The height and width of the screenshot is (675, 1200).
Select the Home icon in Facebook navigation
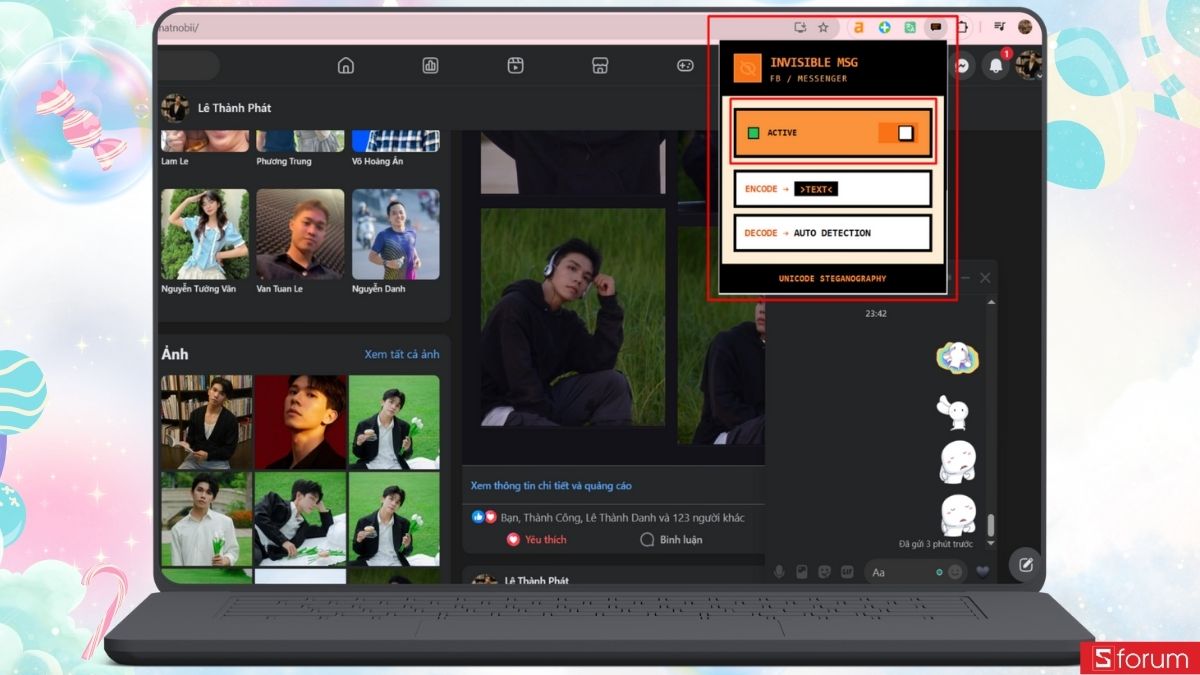coord(345,65)
